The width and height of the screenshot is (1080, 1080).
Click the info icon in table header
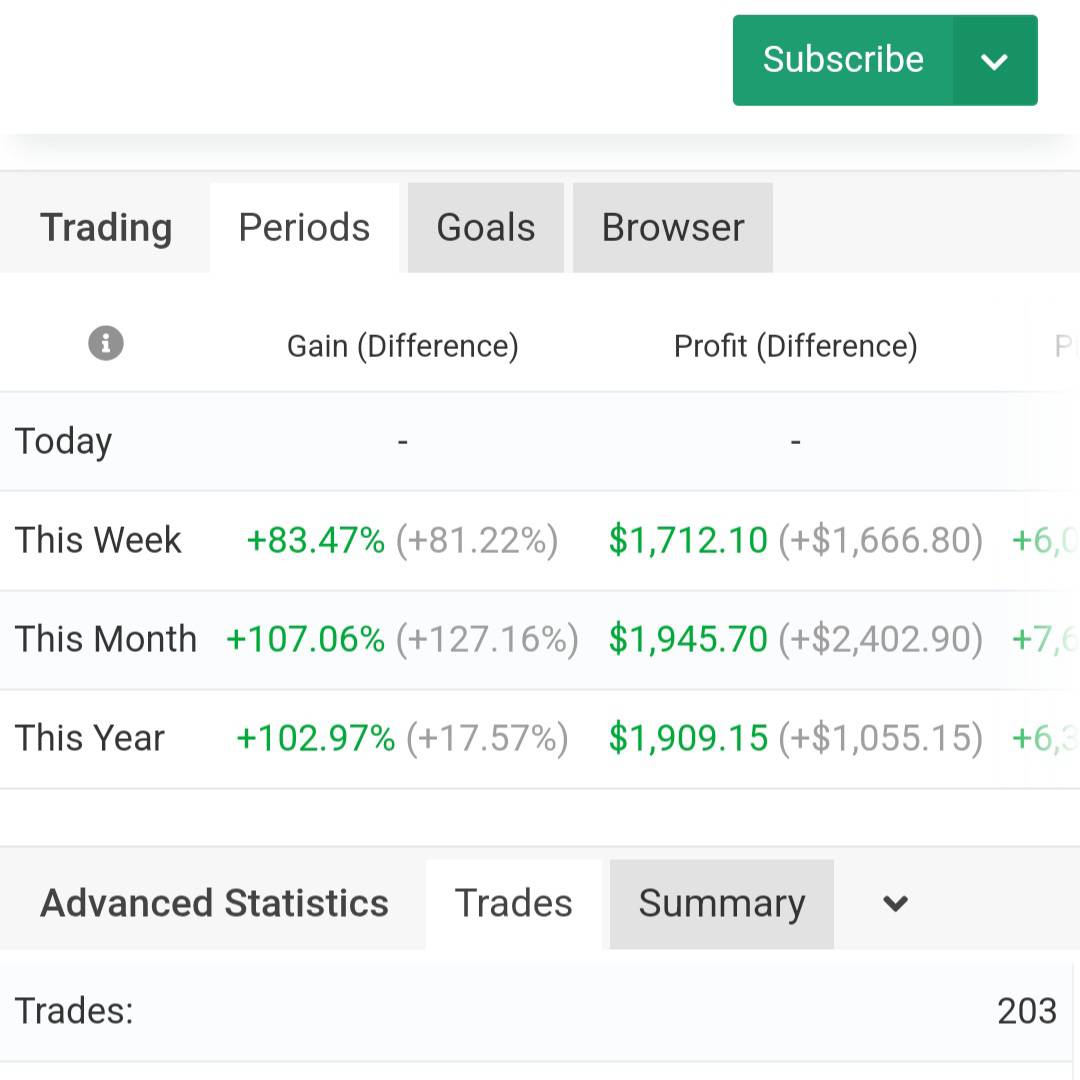105,343
